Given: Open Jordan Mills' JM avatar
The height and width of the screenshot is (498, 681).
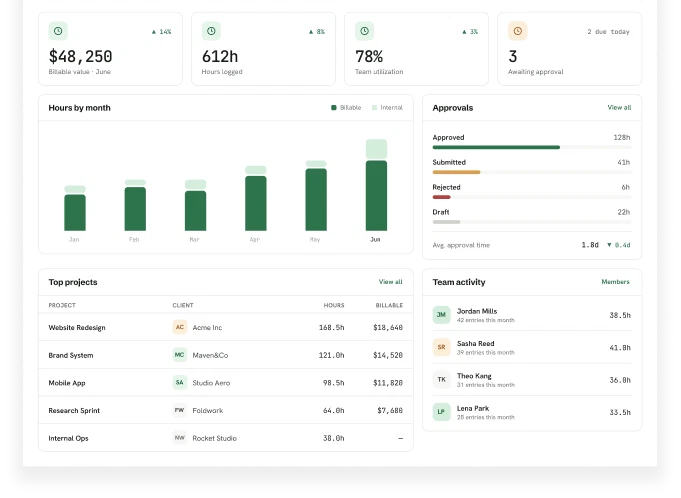Looking at the screenshot, I should (441, 315).
